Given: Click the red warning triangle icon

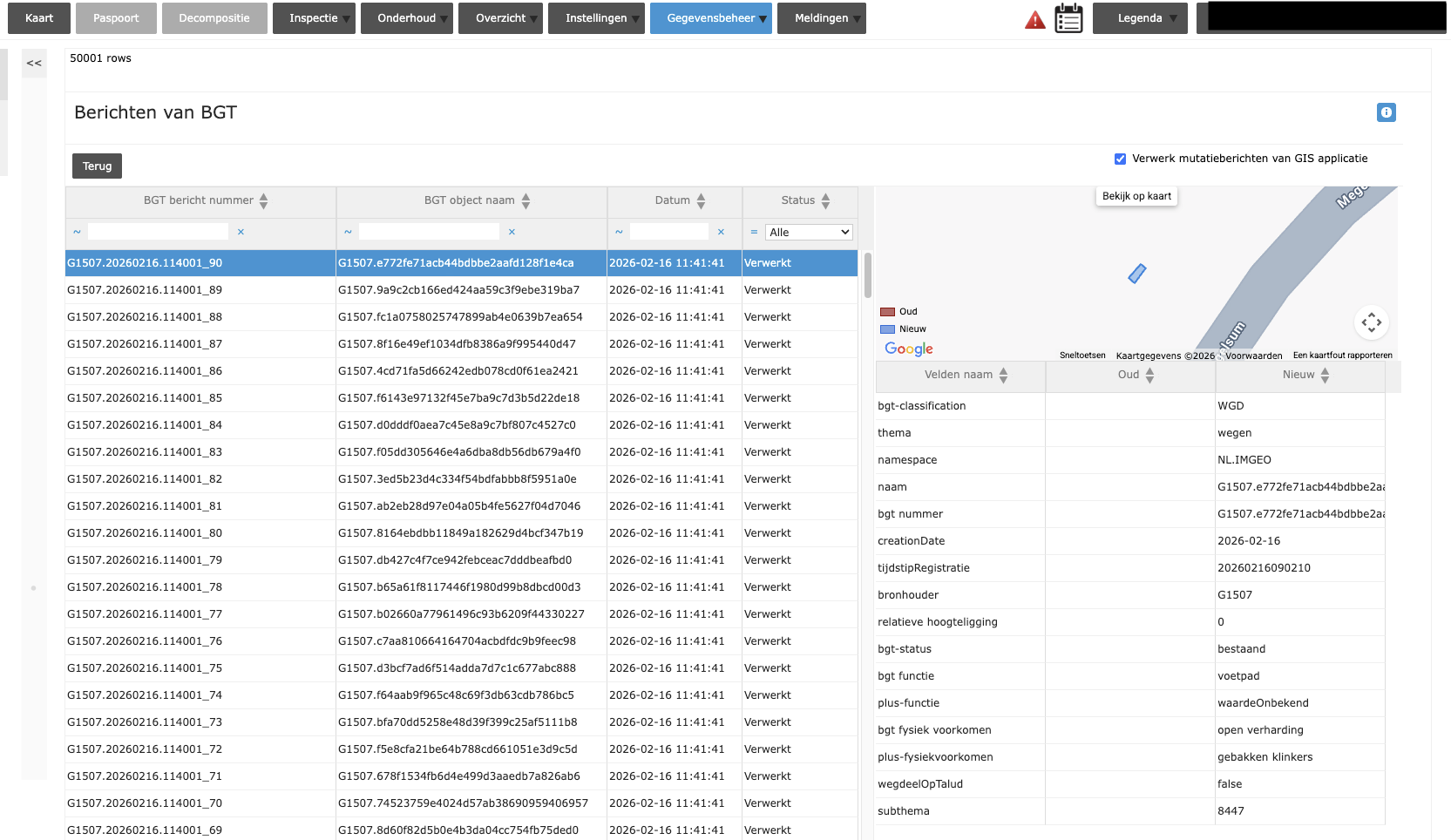Looking at the screenshot, I should click(x=1034, y=19).
